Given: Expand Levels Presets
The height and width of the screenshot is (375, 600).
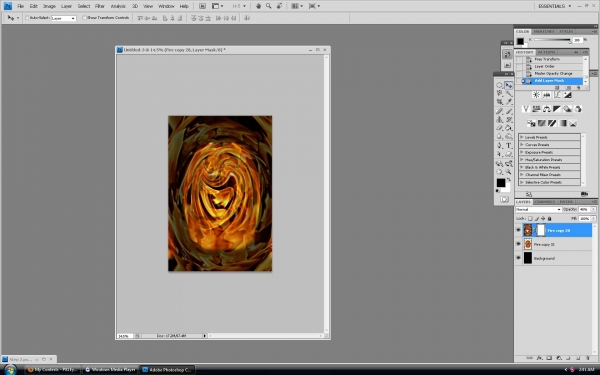Looking at the screenshot, I should tap(521, 137).
